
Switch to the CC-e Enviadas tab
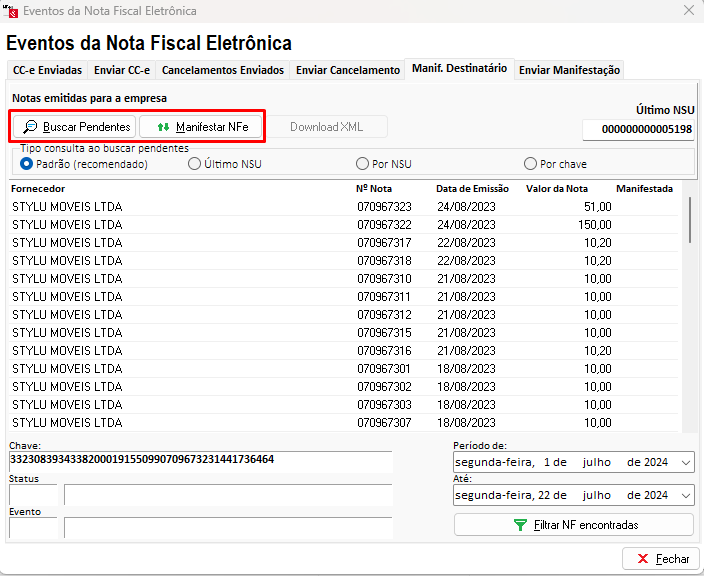click(47, 70)
